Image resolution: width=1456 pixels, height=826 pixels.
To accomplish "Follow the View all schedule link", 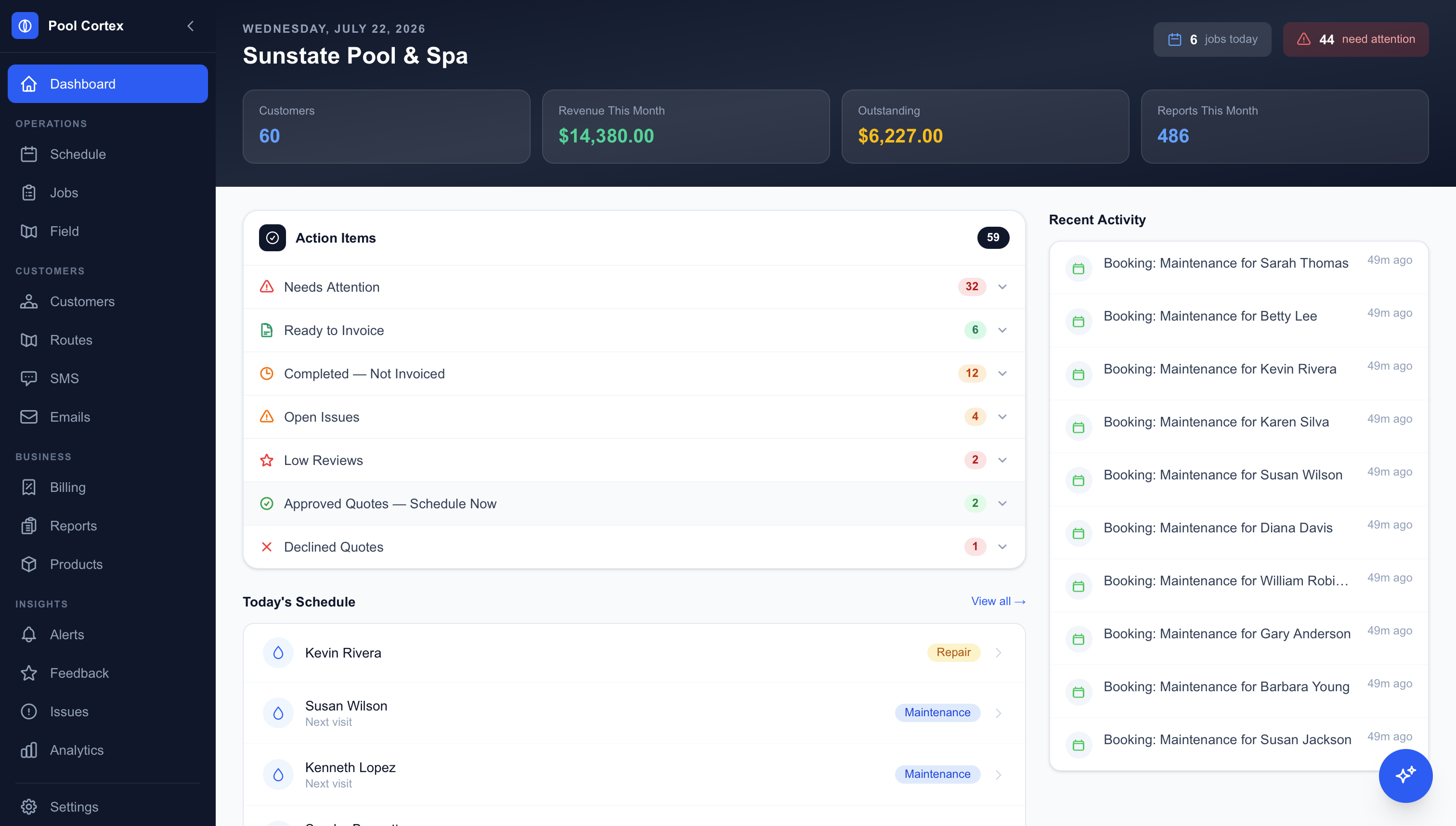I will click(x=998, y=601).
